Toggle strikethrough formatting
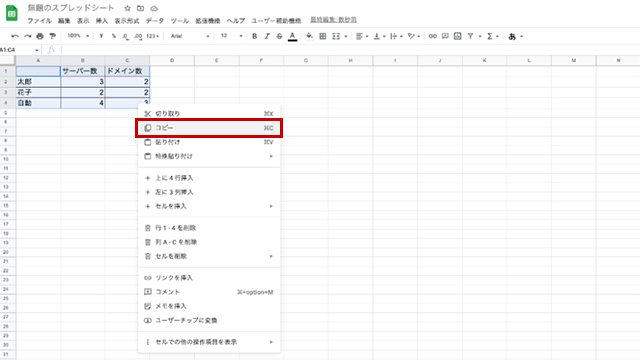The image size is (640, 360). 279,36
